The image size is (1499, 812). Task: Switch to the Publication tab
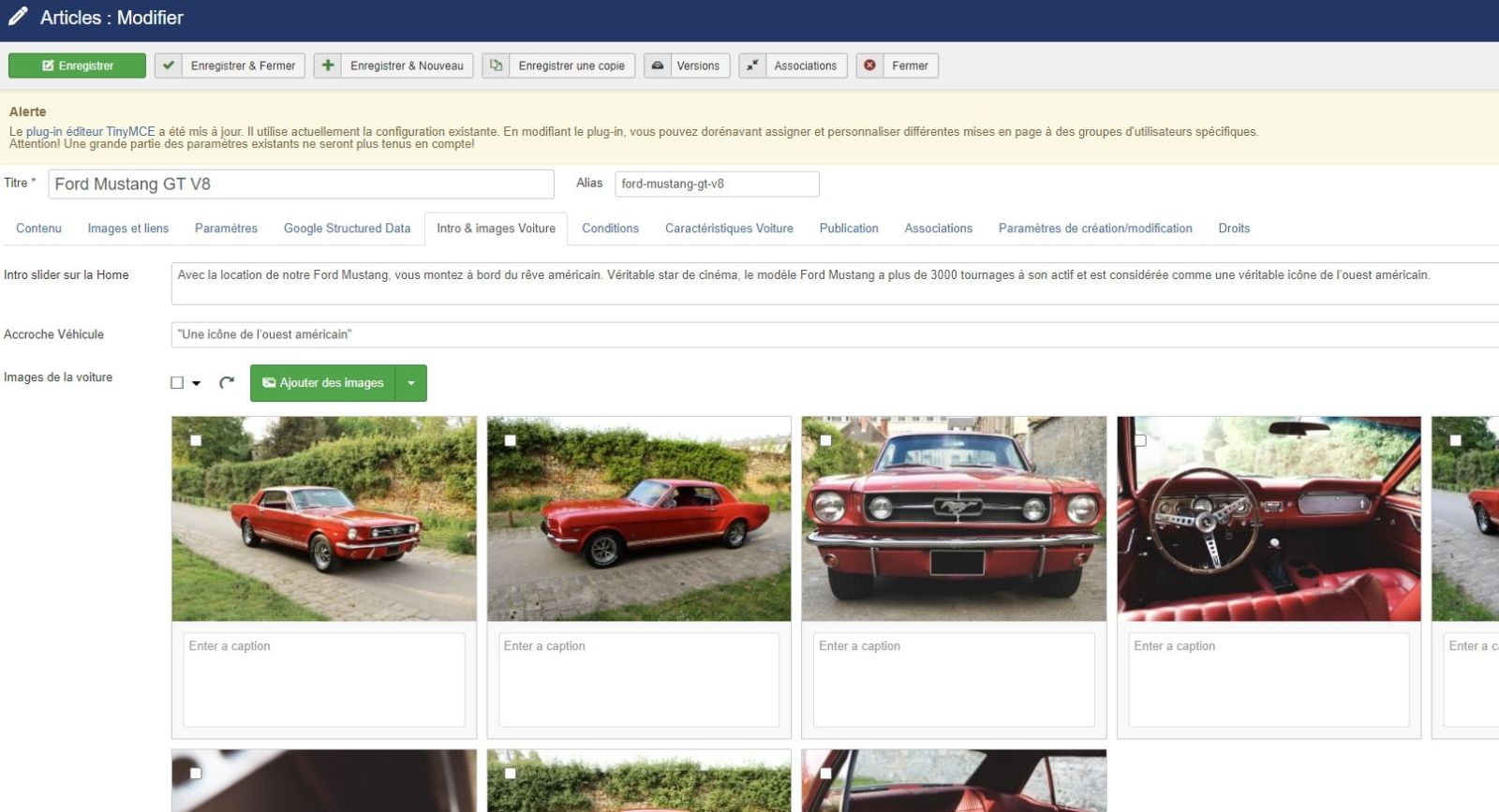(x=849, y=229)
